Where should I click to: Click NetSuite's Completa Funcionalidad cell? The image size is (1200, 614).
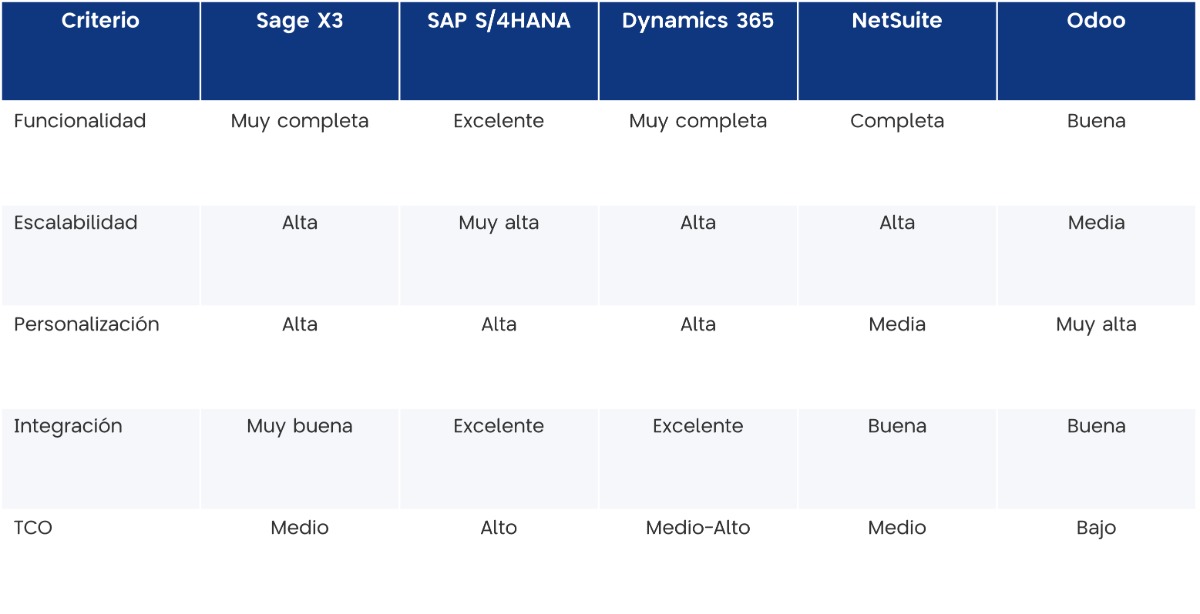(897, 121)
